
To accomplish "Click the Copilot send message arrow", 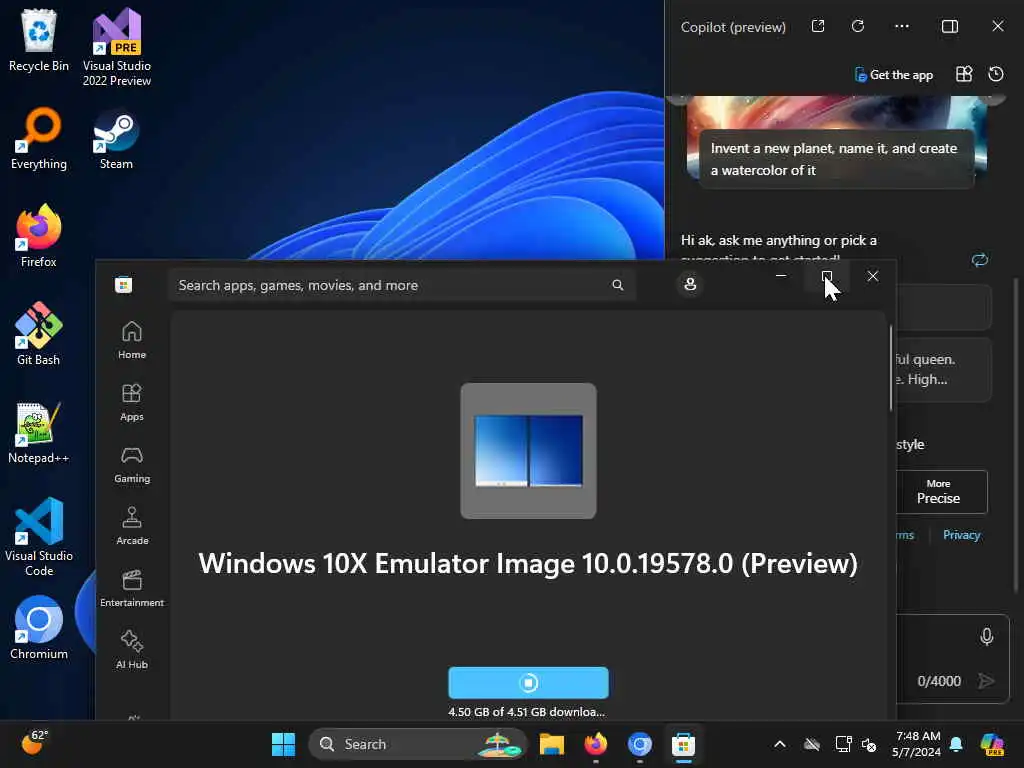I will tap(986, 681).
